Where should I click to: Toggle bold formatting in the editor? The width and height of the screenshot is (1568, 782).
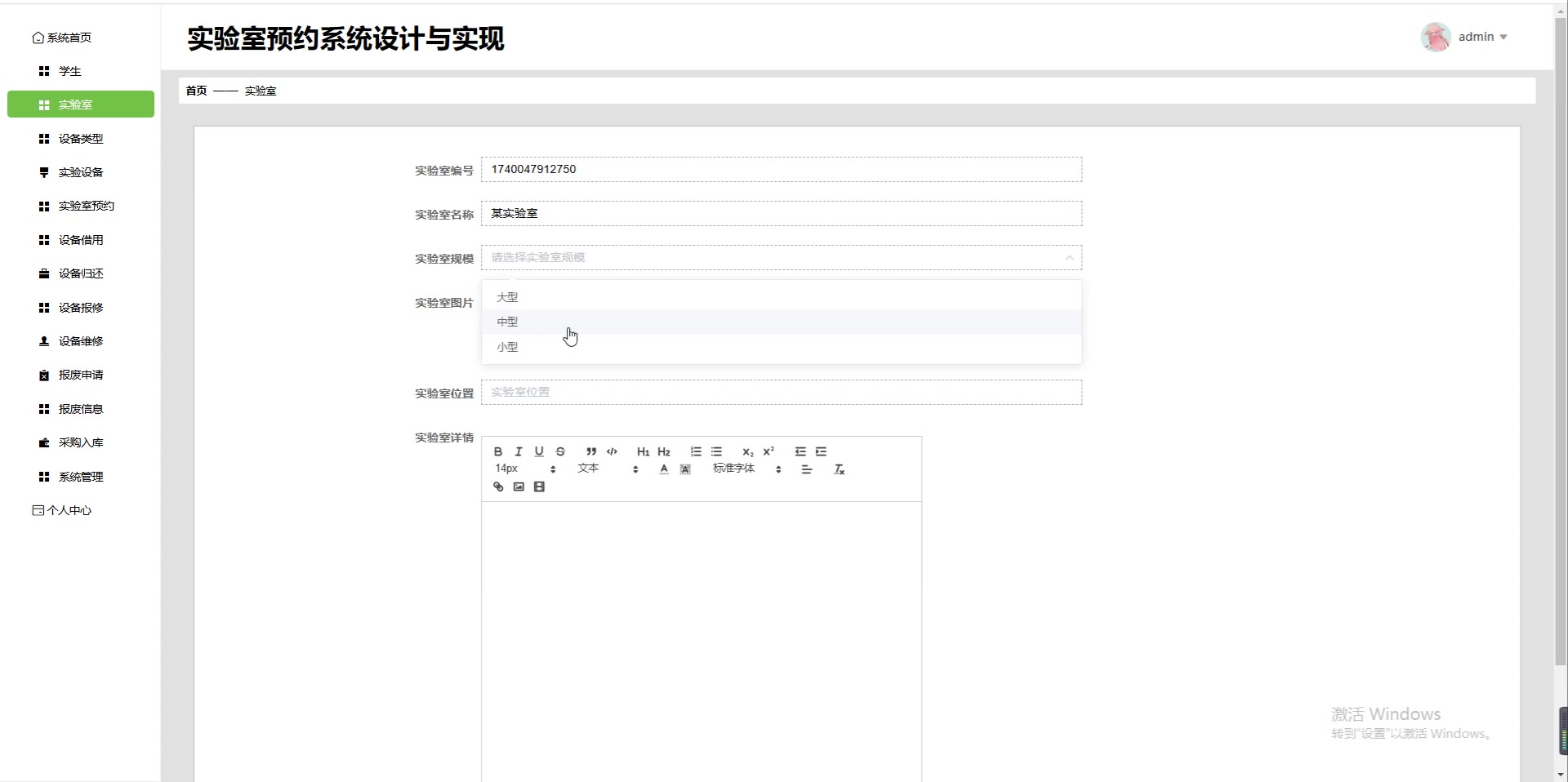[x=498, y=451]
